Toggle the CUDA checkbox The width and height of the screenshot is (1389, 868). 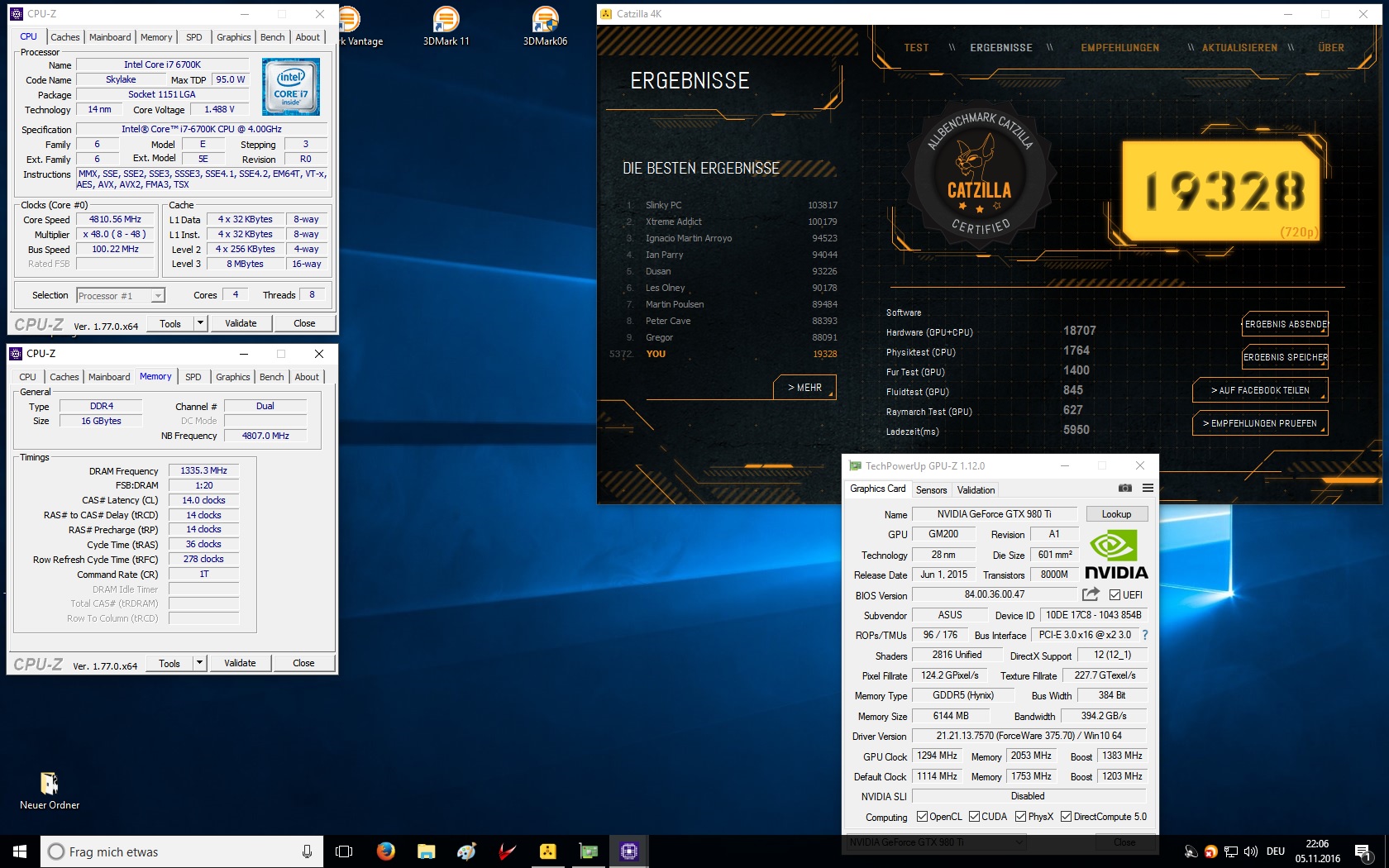click(x=974, y=817)
